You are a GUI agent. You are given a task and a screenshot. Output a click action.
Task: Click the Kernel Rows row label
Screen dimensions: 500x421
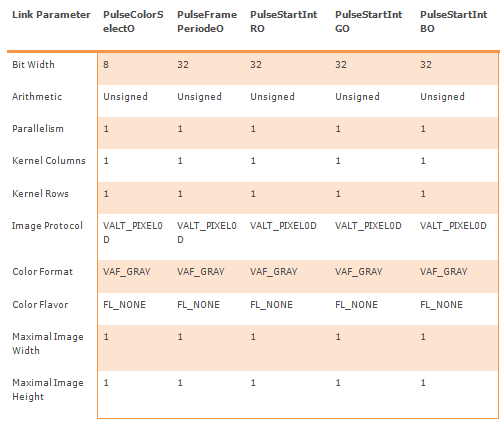pos(40,193)
